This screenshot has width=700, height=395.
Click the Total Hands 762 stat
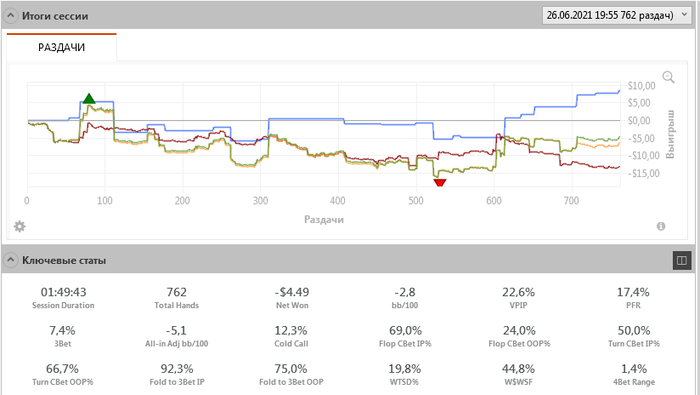pyautogui.click(x=176, y=298)
